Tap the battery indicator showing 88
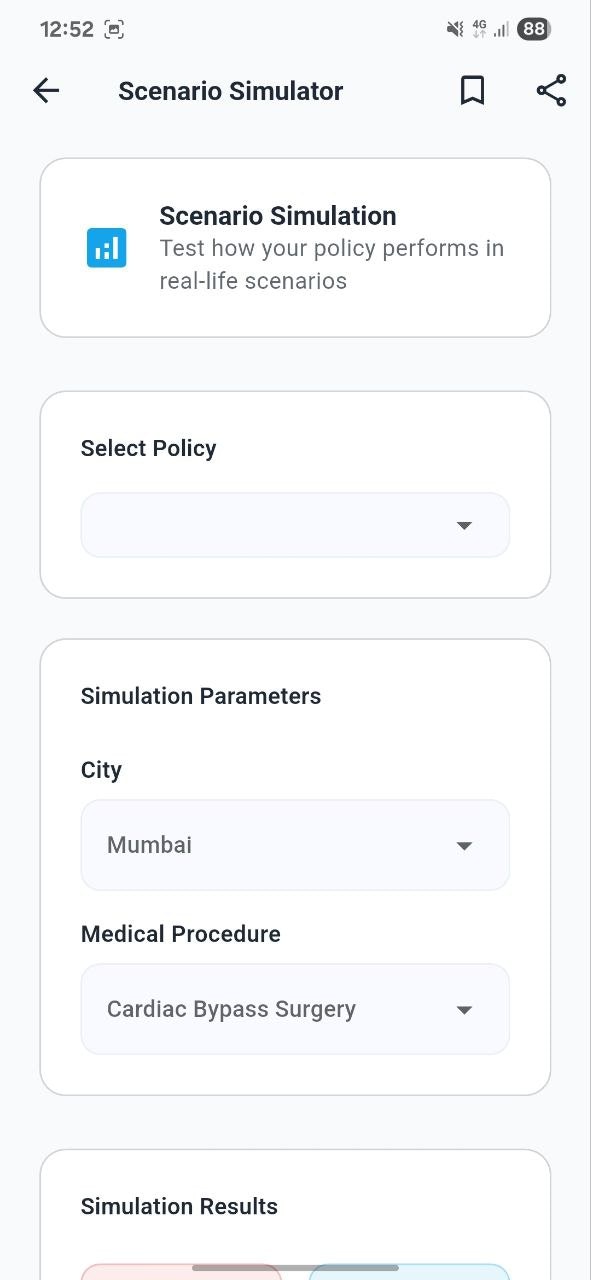 coord(534,29)
